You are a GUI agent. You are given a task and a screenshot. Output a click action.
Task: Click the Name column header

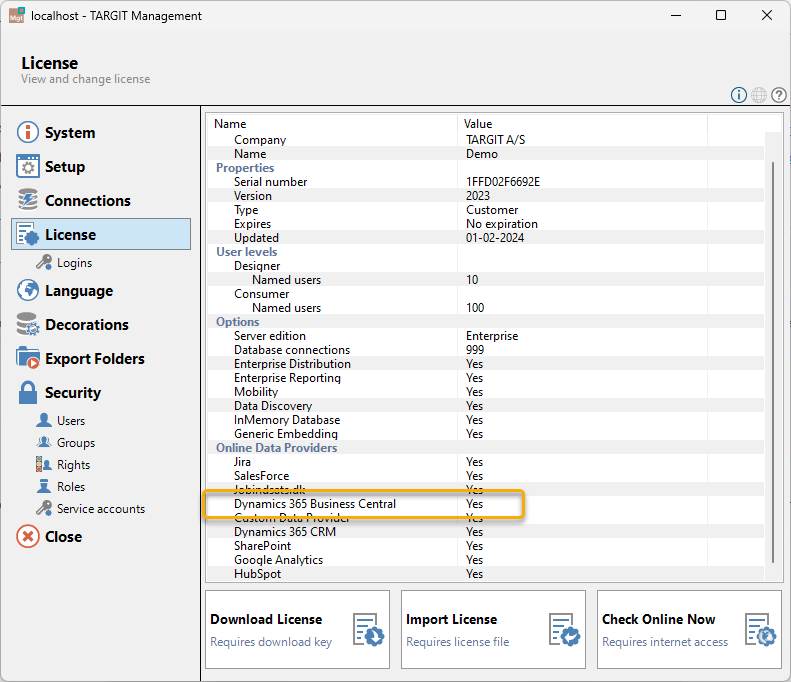point(332,124)
